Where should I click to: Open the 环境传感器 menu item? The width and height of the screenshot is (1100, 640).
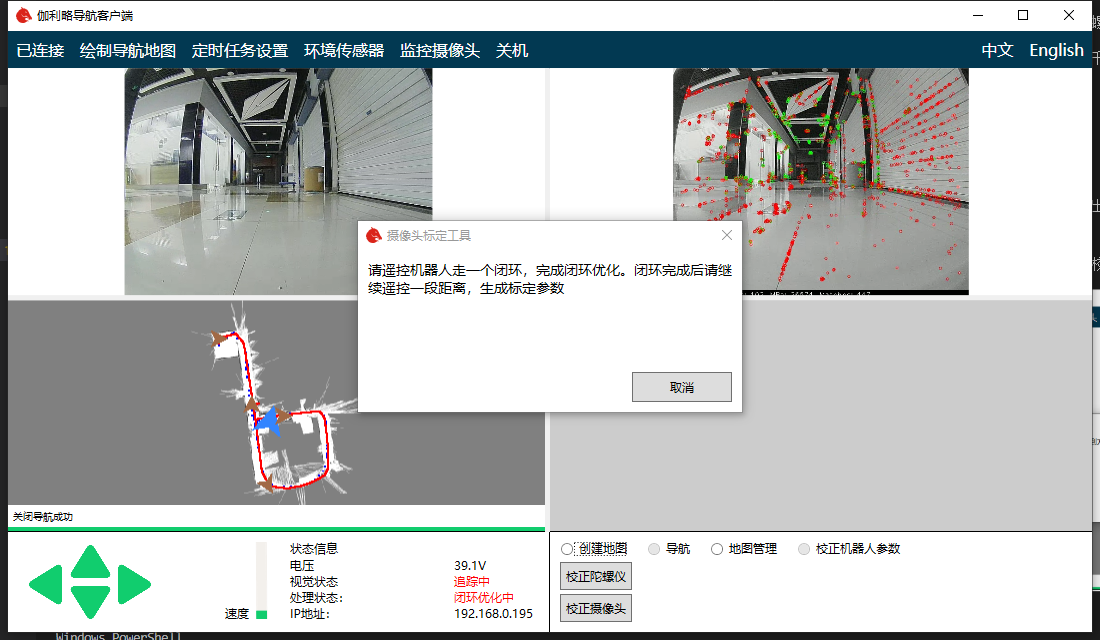pyautogui.click(x=344, y=51)
